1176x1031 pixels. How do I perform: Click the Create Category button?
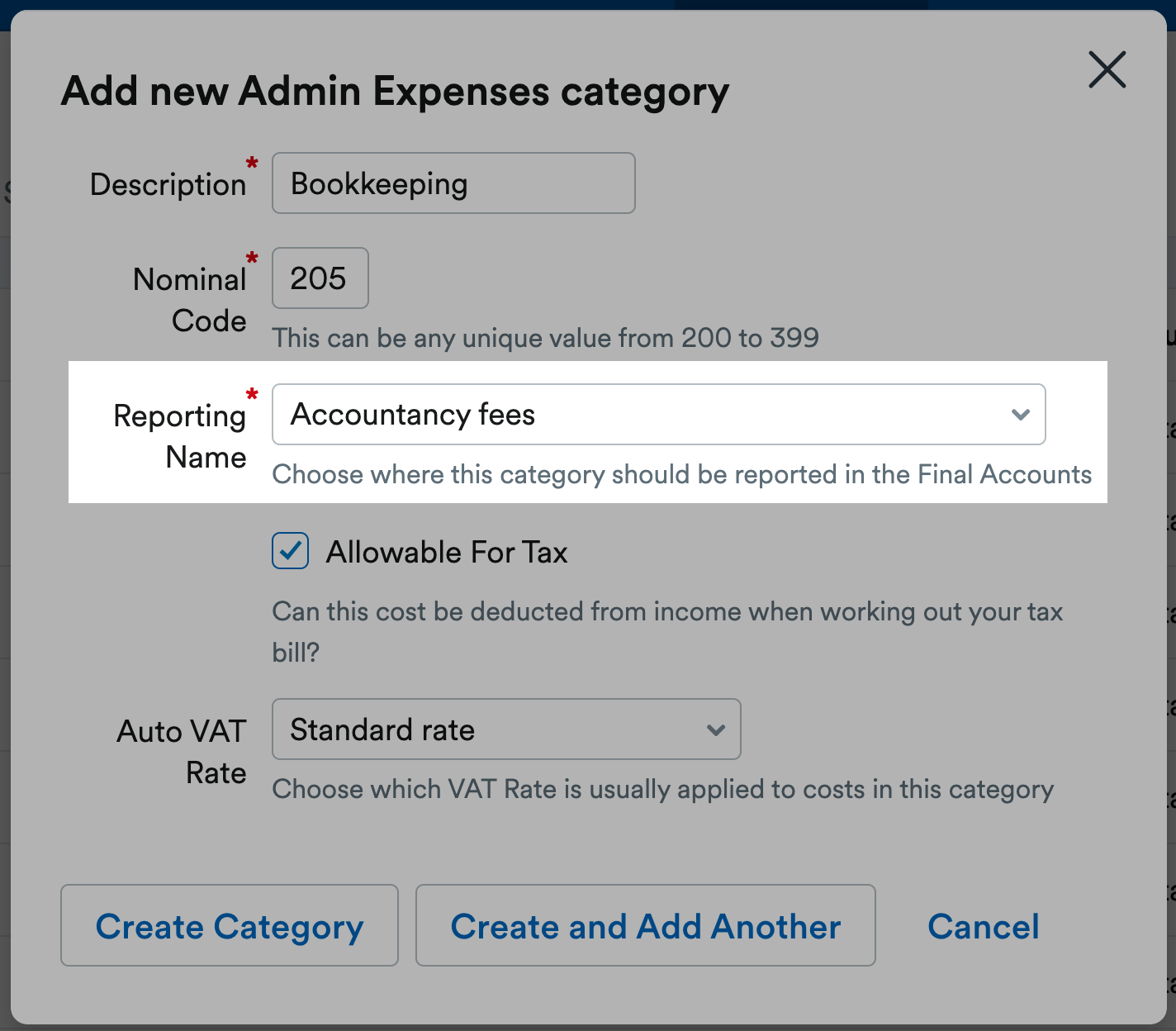coord(230,925)
